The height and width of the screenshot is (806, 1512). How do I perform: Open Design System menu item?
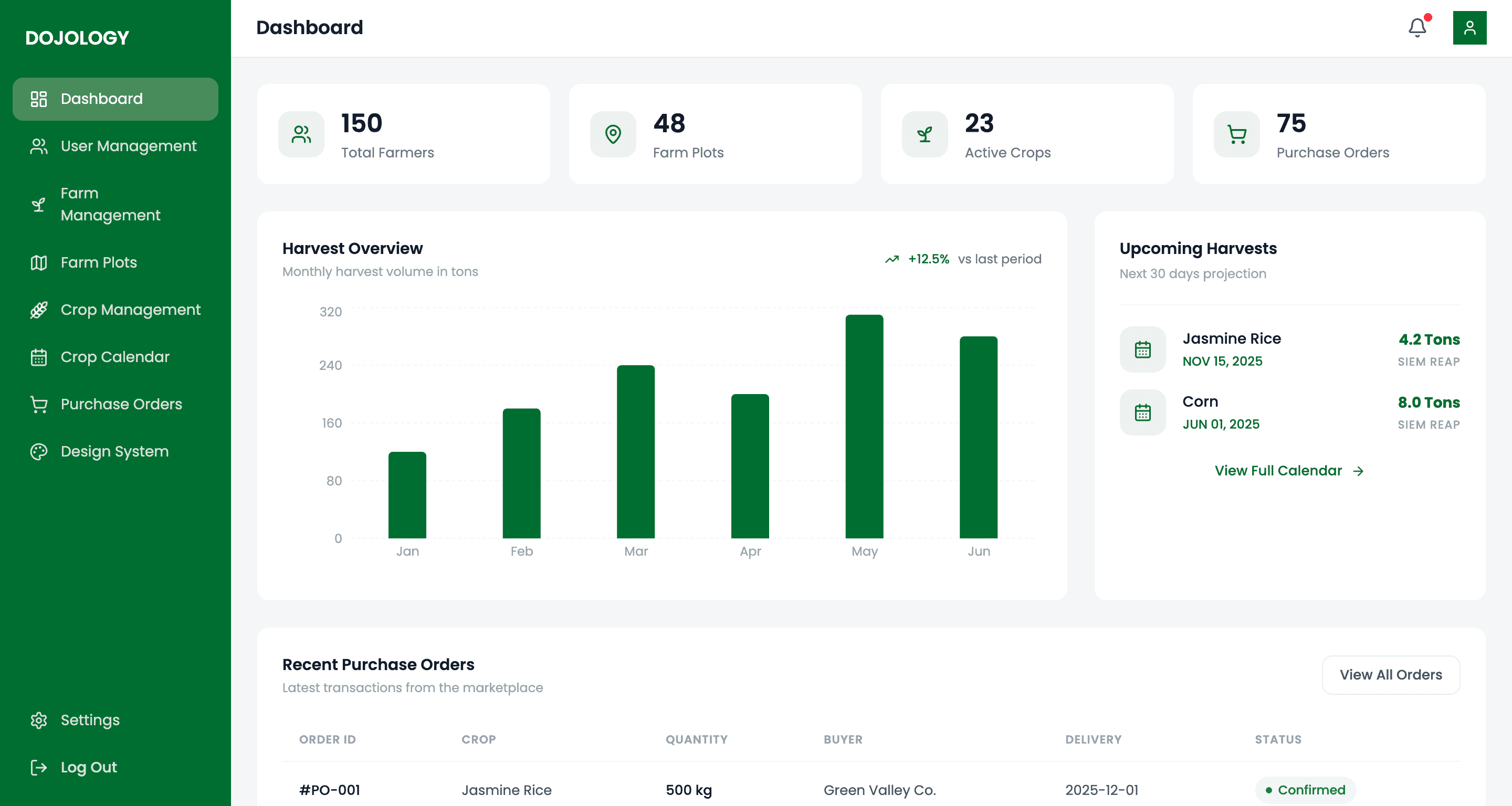[x=115, y=451]
